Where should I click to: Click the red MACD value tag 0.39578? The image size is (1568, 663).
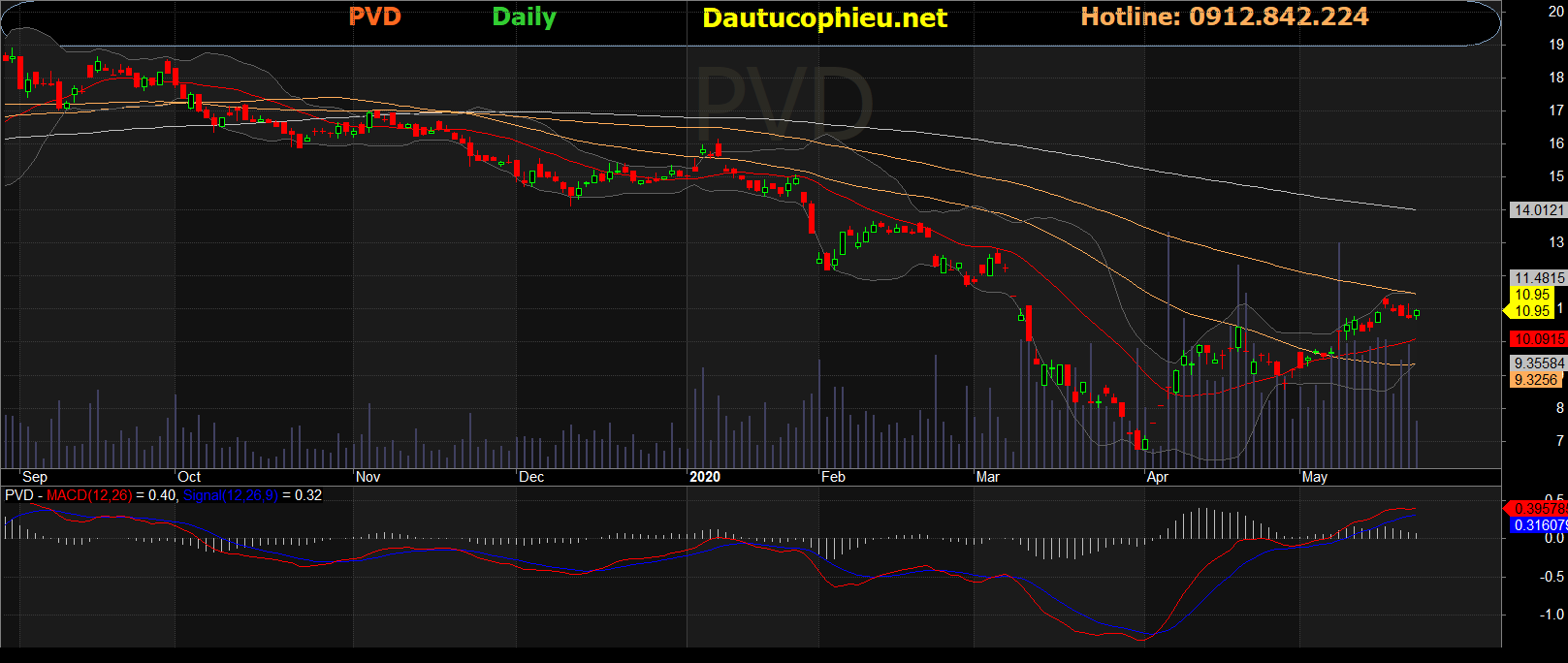[1539, 508]
